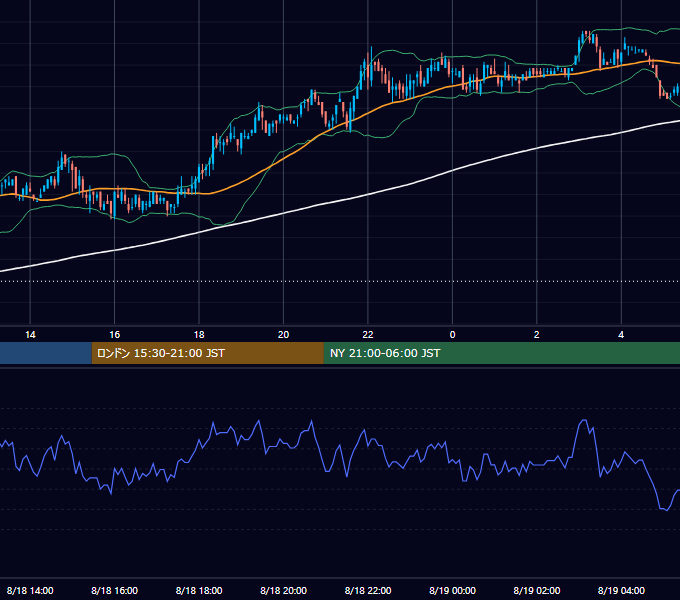
Task: Click the 8/18 22:00 time label
Action: coord(368,590)
